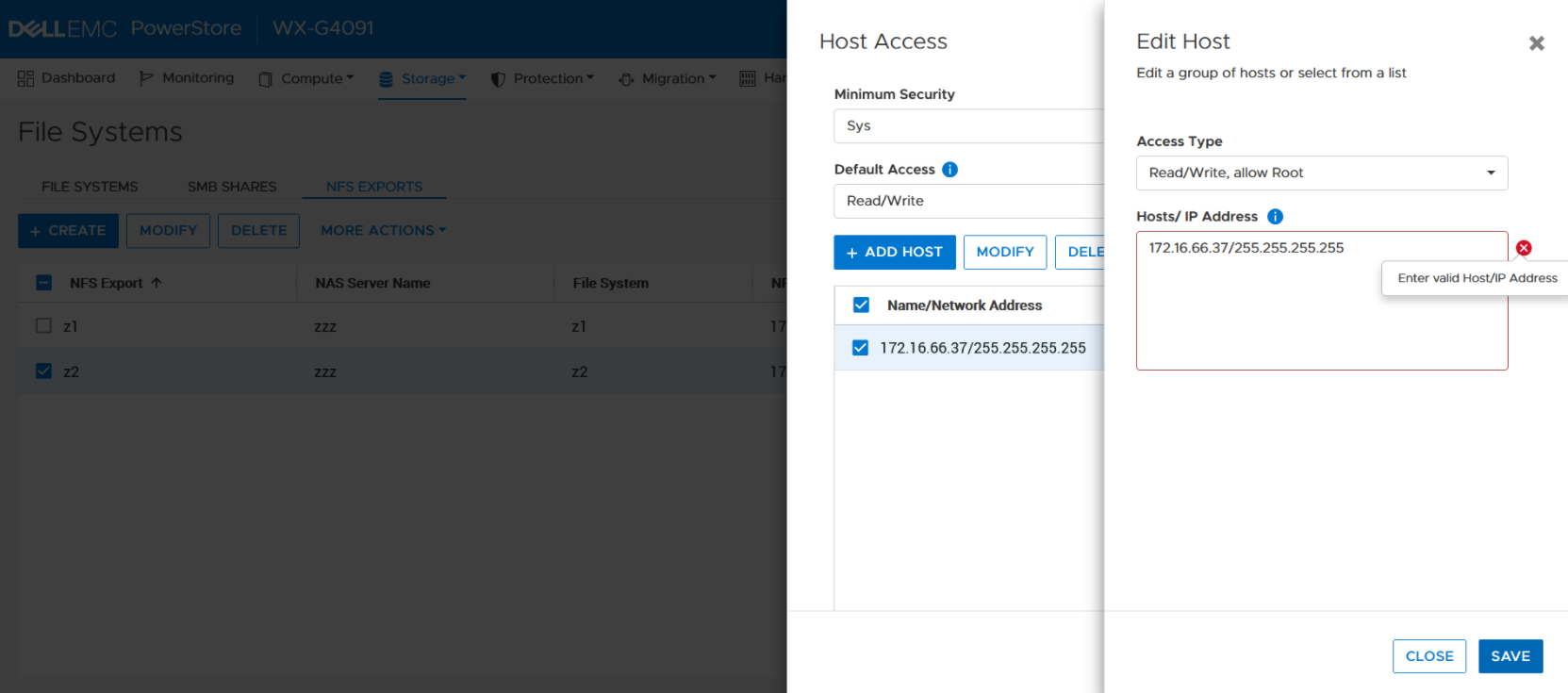Click the Protection shield icon
Image resolution: width=1568 pixels, height=693 pixels.
[498, 79]
